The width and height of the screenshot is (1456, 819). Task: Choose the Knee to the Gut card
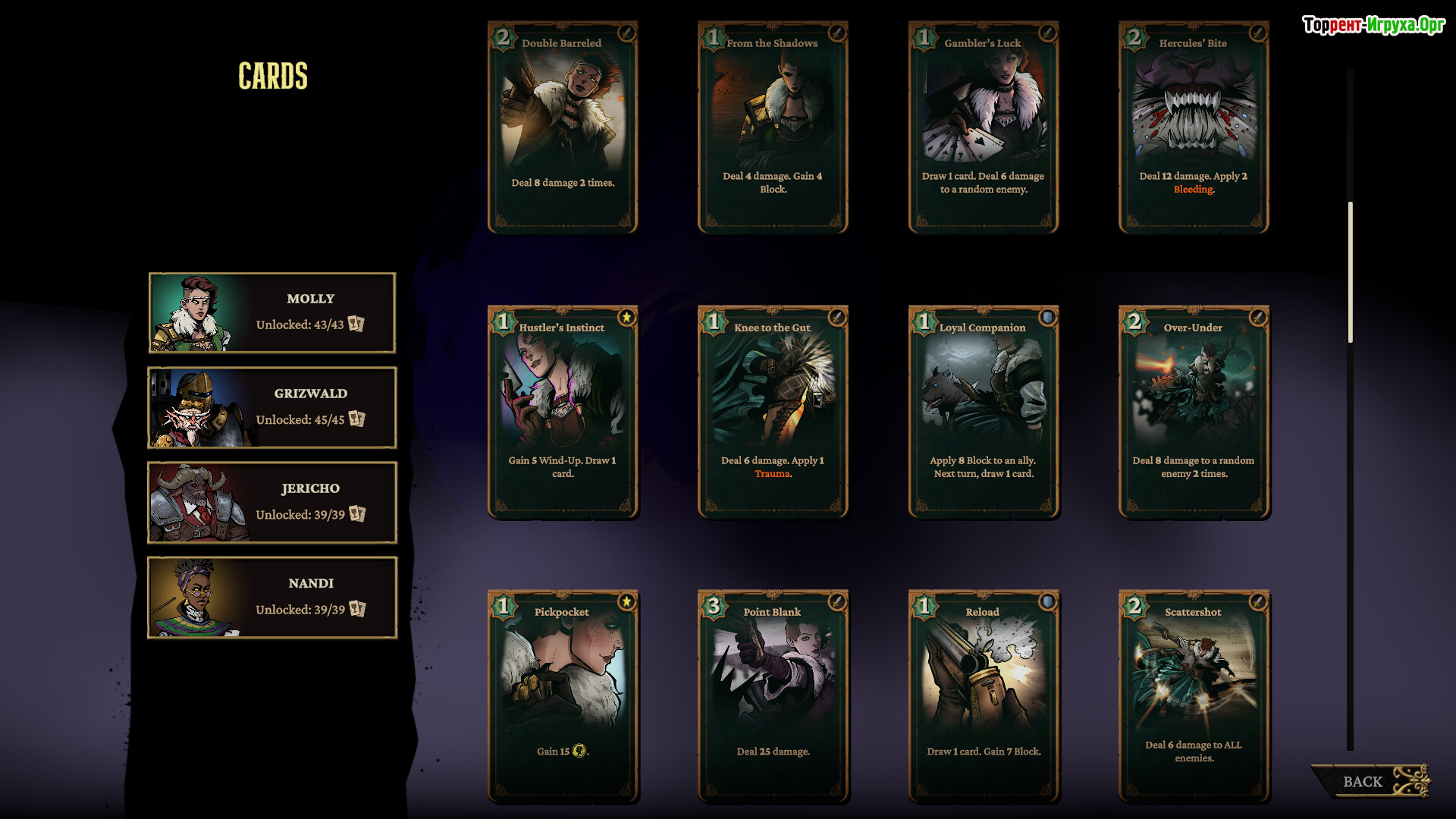(x=773, y=412)
